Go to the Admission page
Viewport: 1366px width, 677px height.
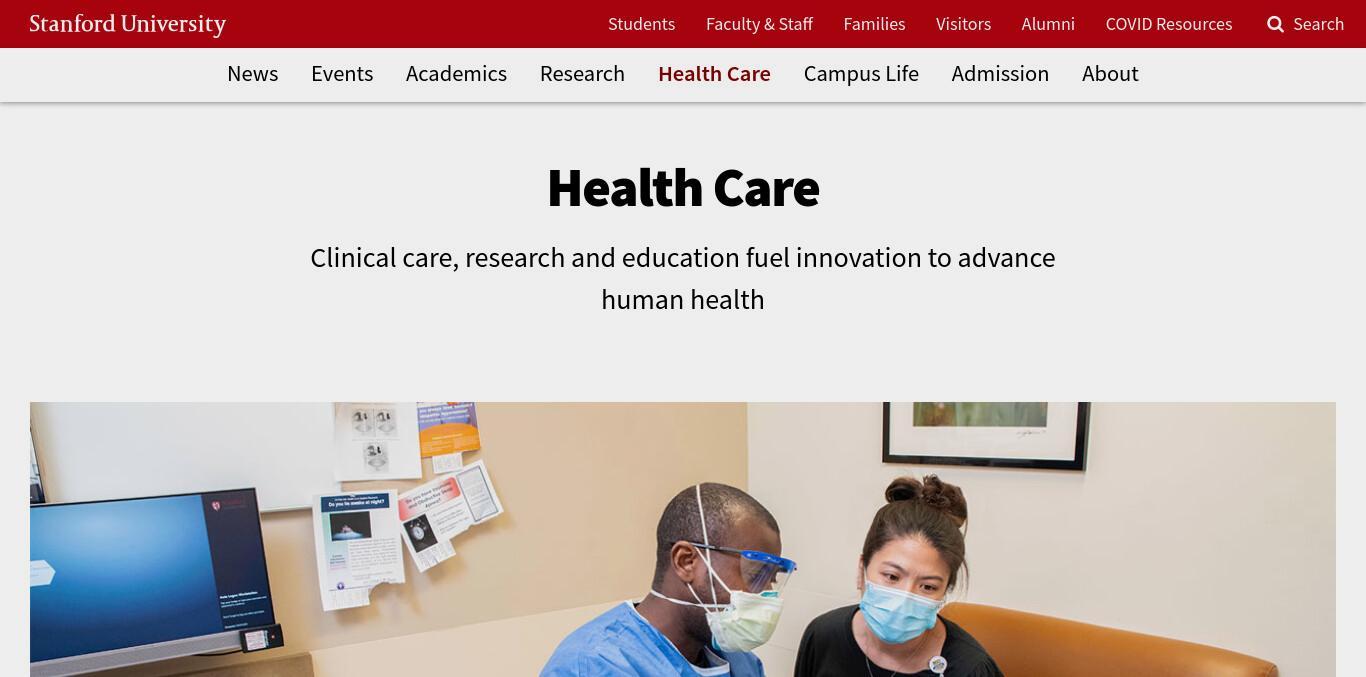1000,74
